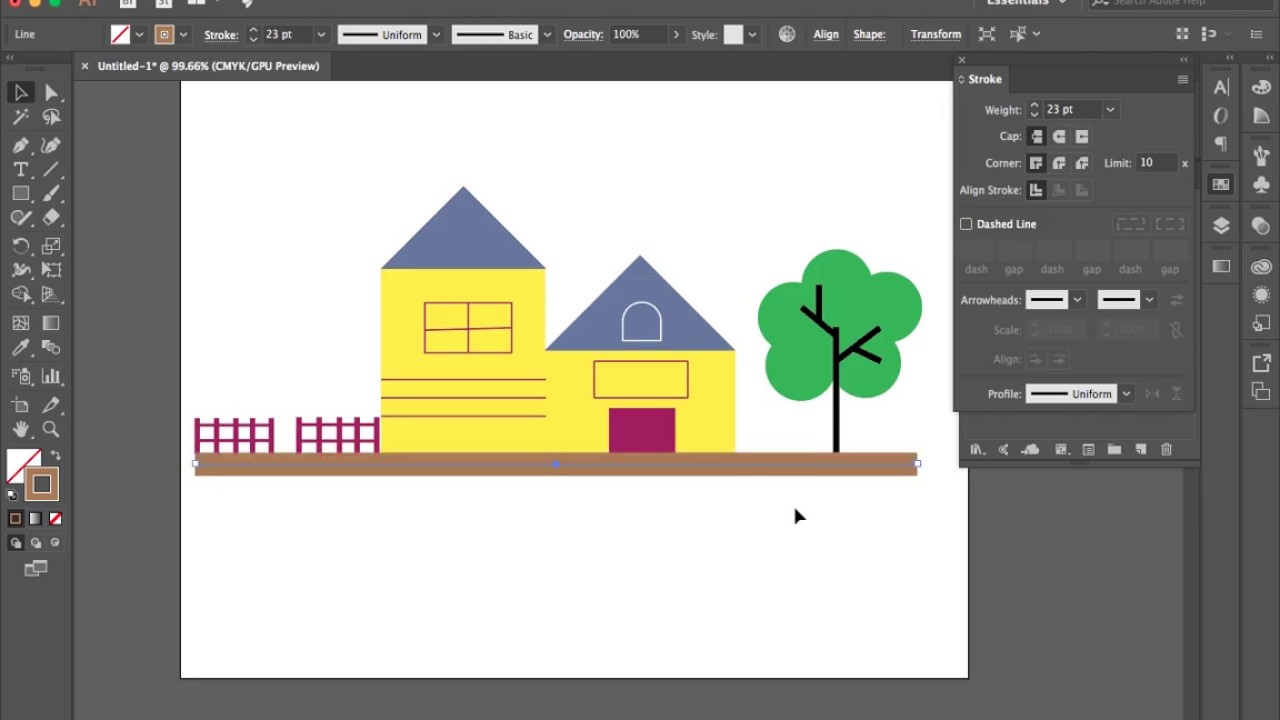The width and height of the screenshot is (1280, 720).
Task: Select the Shaper tool
Action: point(21,218)
